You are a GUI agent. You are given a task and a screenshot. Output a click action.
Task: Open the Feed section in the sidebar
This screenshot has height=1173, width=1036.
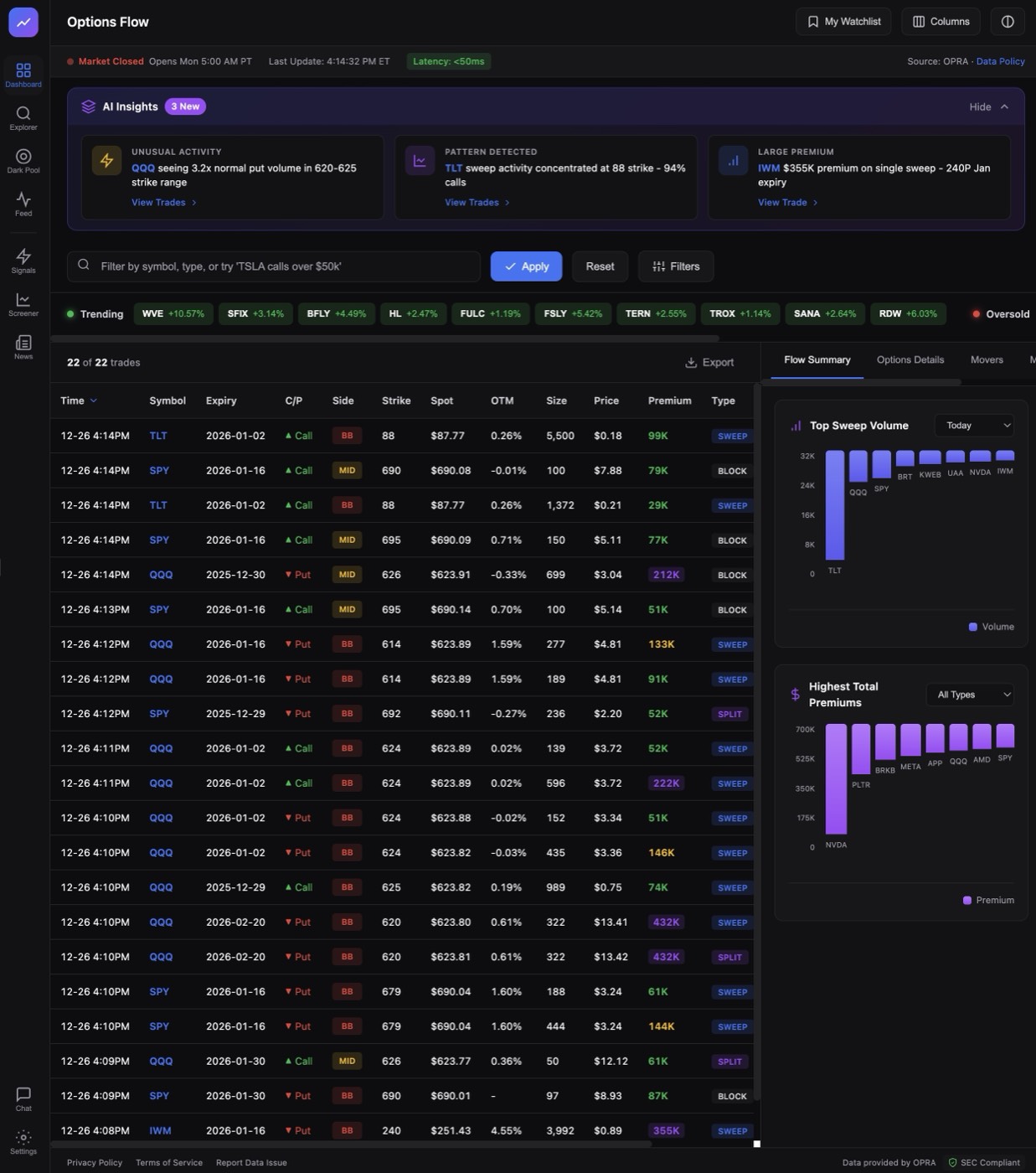23,204
